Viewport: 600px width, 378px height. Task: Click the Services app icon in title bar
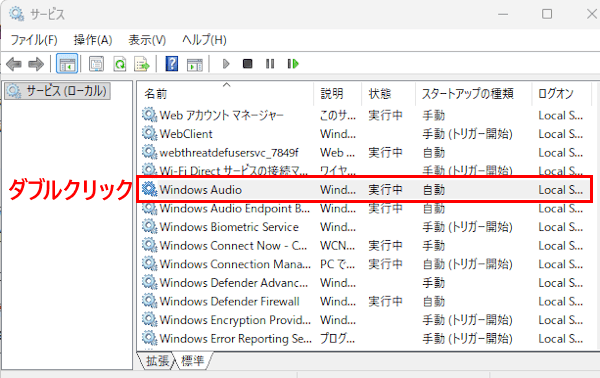tap(17, 14)
